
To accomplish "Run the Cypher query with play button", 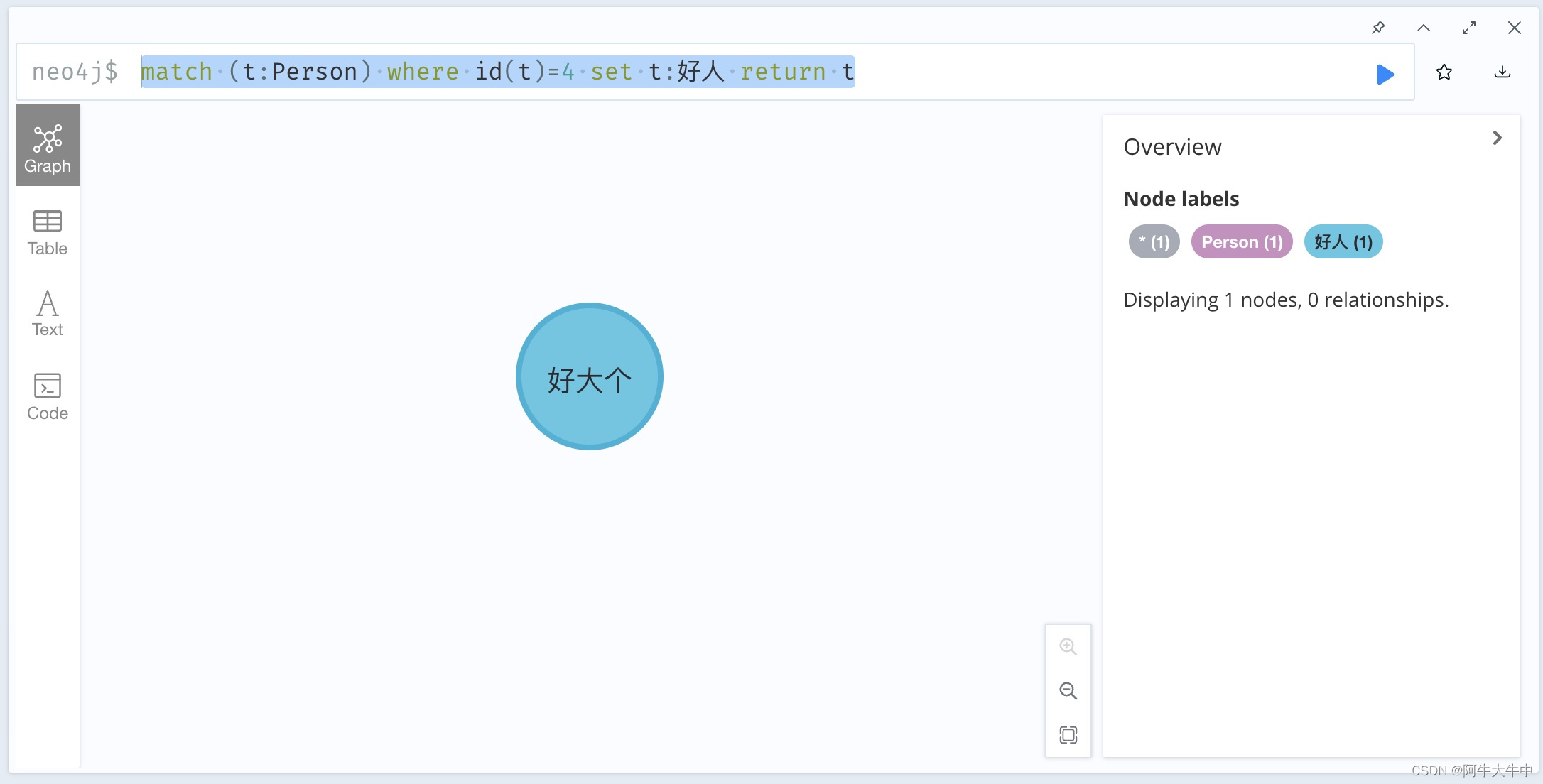I will [1385, 74].
